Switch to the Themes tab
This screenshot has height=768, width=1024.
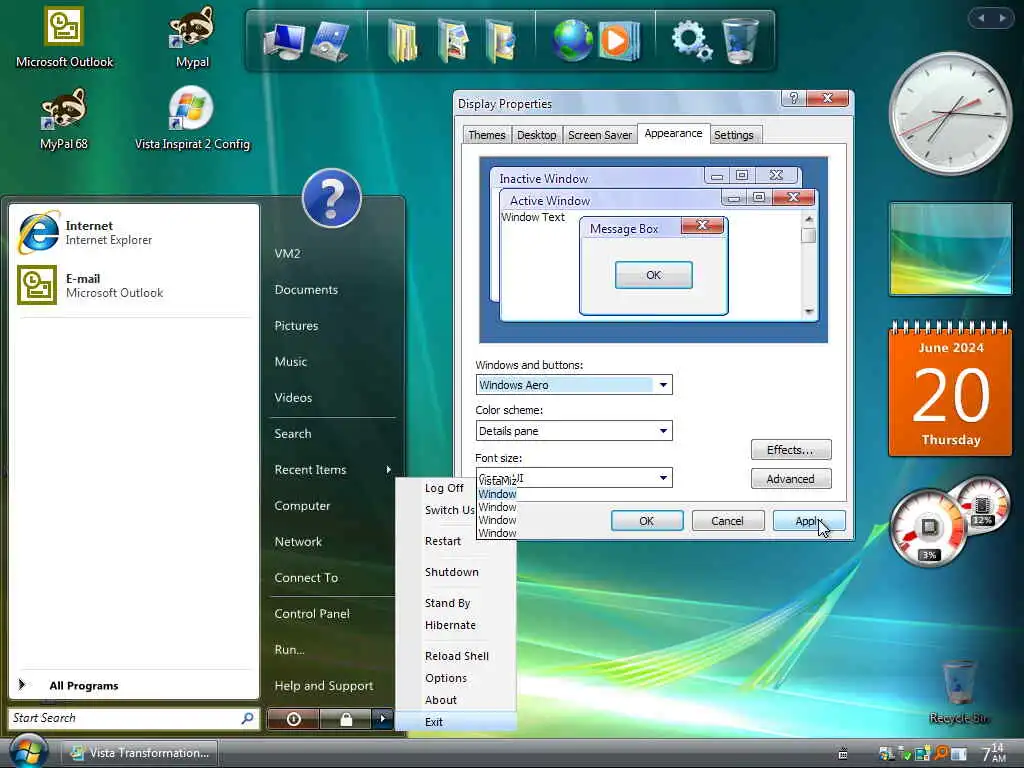487,135
